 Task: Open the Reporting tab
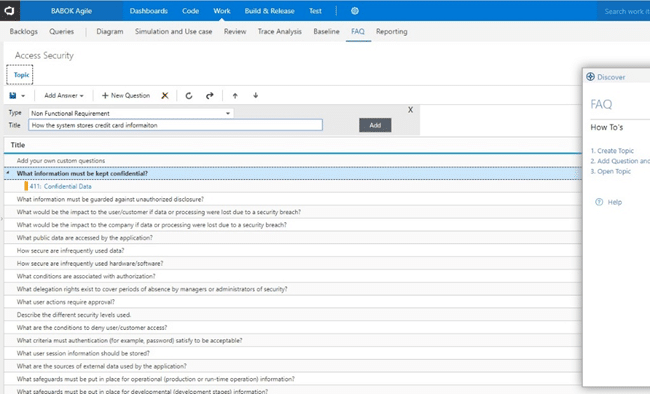pos(391,32)
